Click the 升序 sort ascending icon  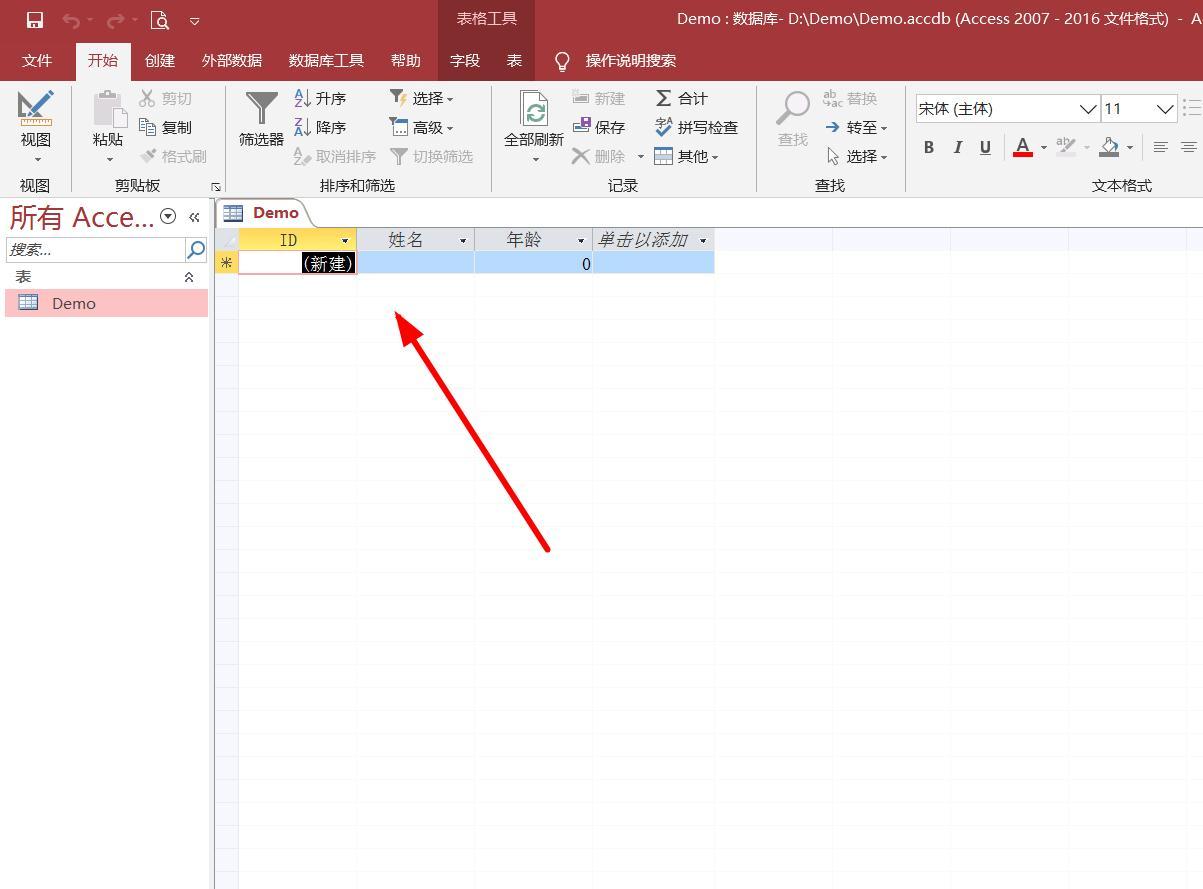304,98
